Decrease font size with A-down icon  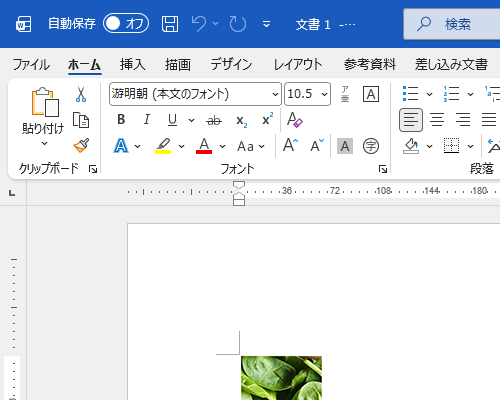click(317, 145)
